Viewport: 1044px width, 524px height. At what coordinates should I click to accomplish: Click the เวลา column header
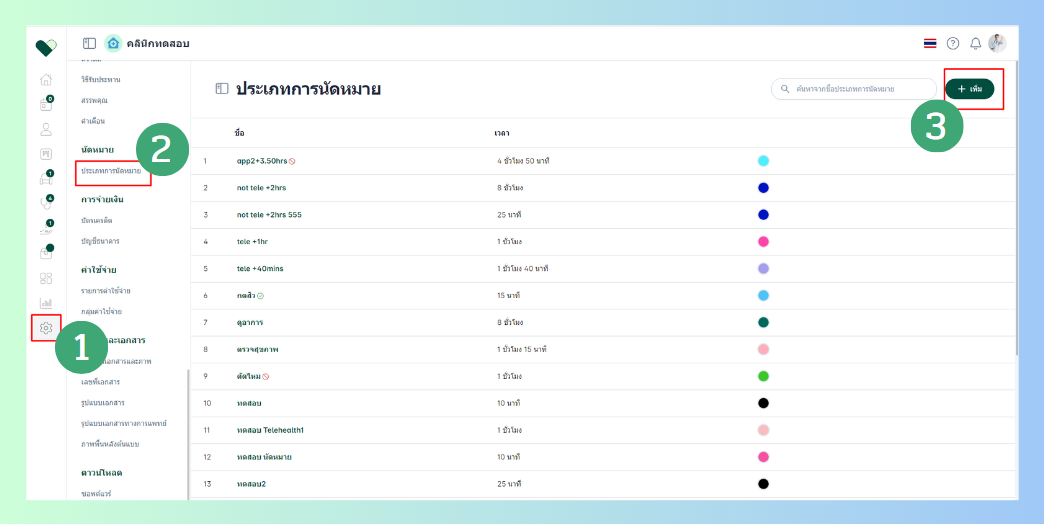[502, 133]
